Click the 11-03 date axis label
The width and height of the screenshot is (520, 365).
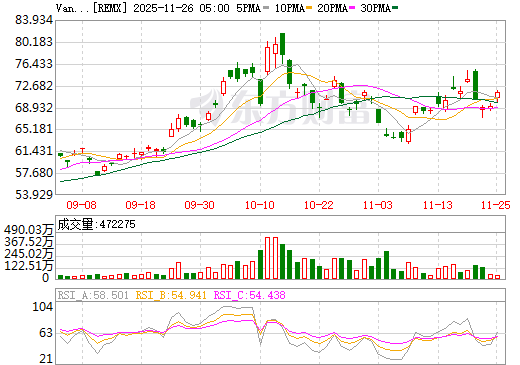point(378,205)
